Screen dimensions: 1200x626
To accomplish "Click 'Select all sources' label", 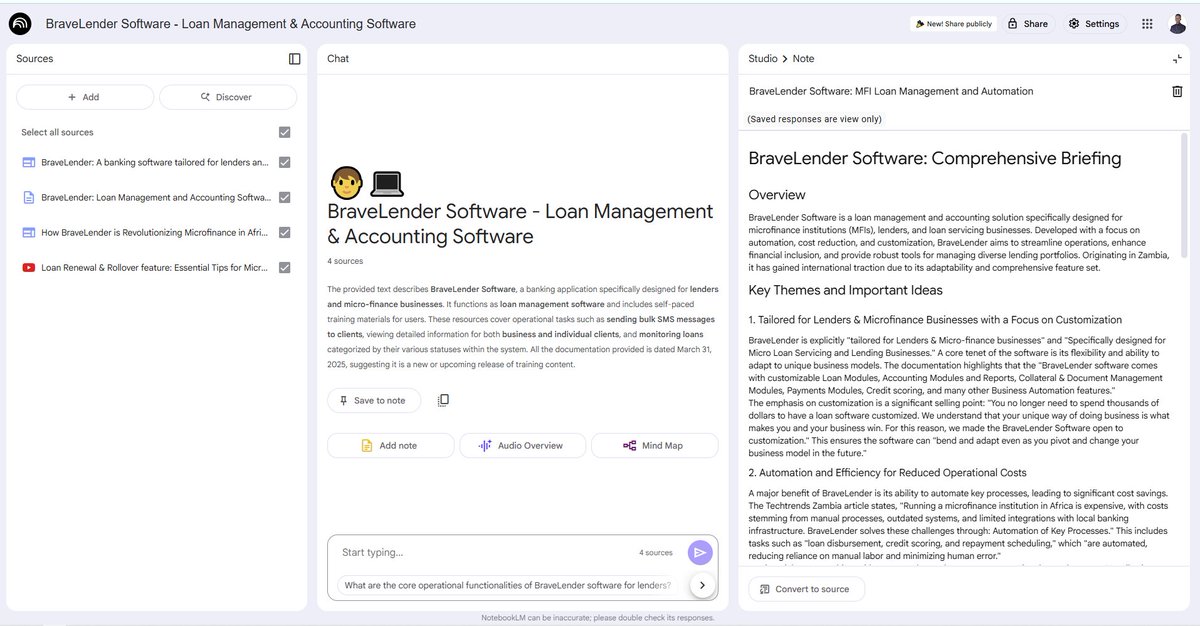I will (57, 132).
